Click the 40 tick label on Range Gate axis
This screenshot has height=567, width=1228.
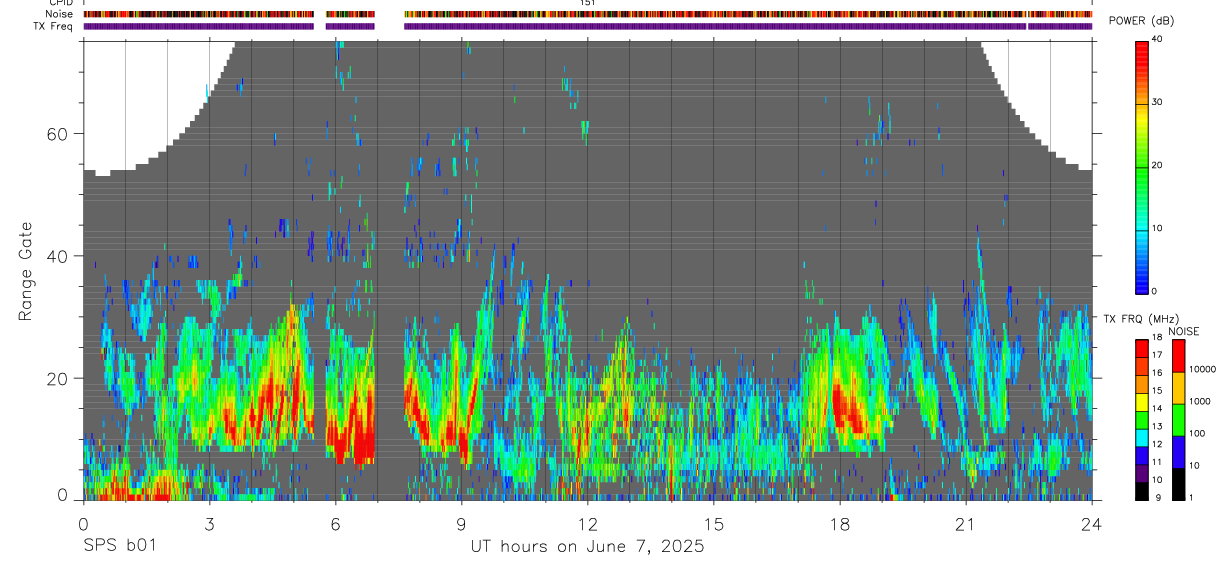coord(60,256)
